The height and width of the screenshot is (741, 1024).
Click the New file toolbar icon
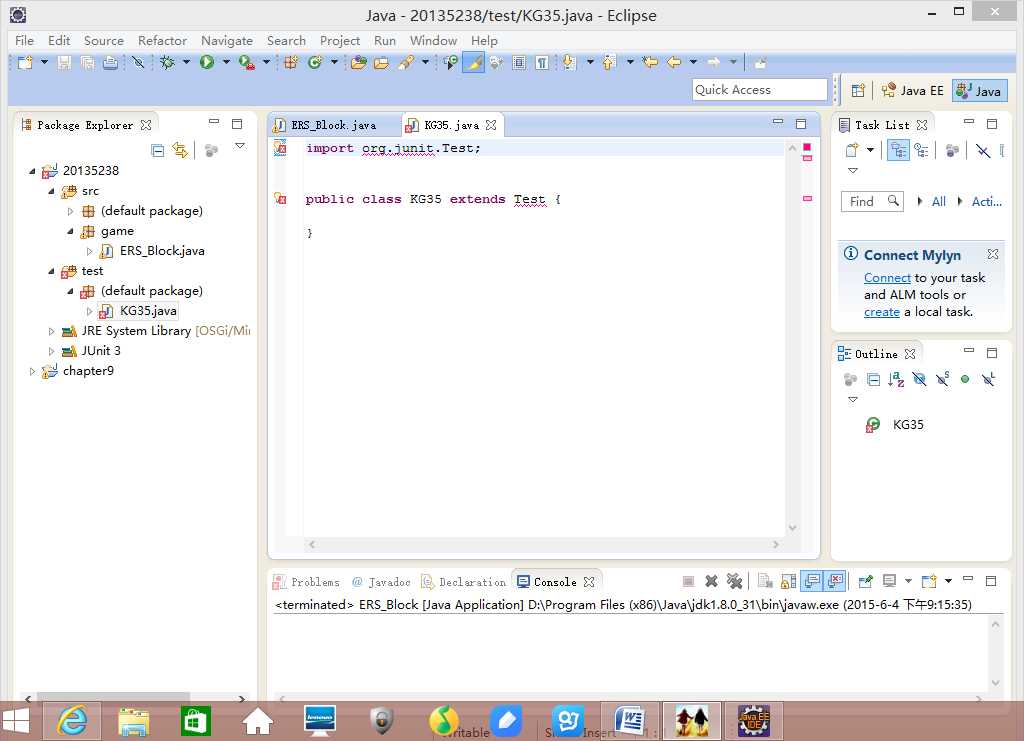[25, 63]
